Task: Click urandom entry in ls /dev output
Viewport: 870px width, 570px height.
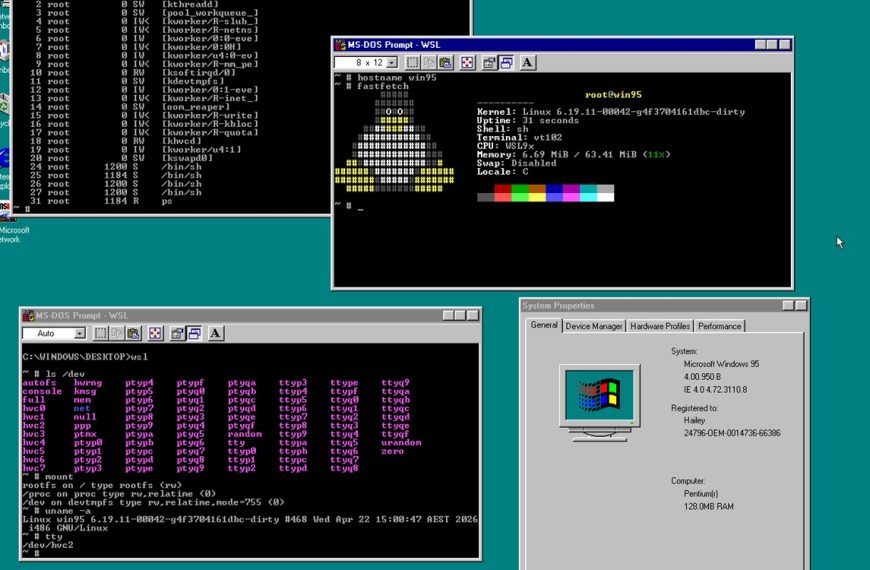Action: point(401,443)
